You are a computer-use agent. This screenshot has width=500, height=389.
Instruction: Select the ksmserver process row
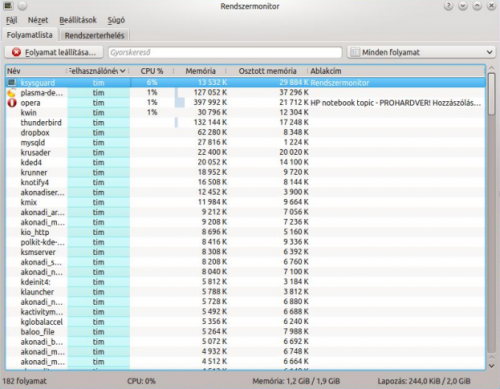(x=245, y=252)
